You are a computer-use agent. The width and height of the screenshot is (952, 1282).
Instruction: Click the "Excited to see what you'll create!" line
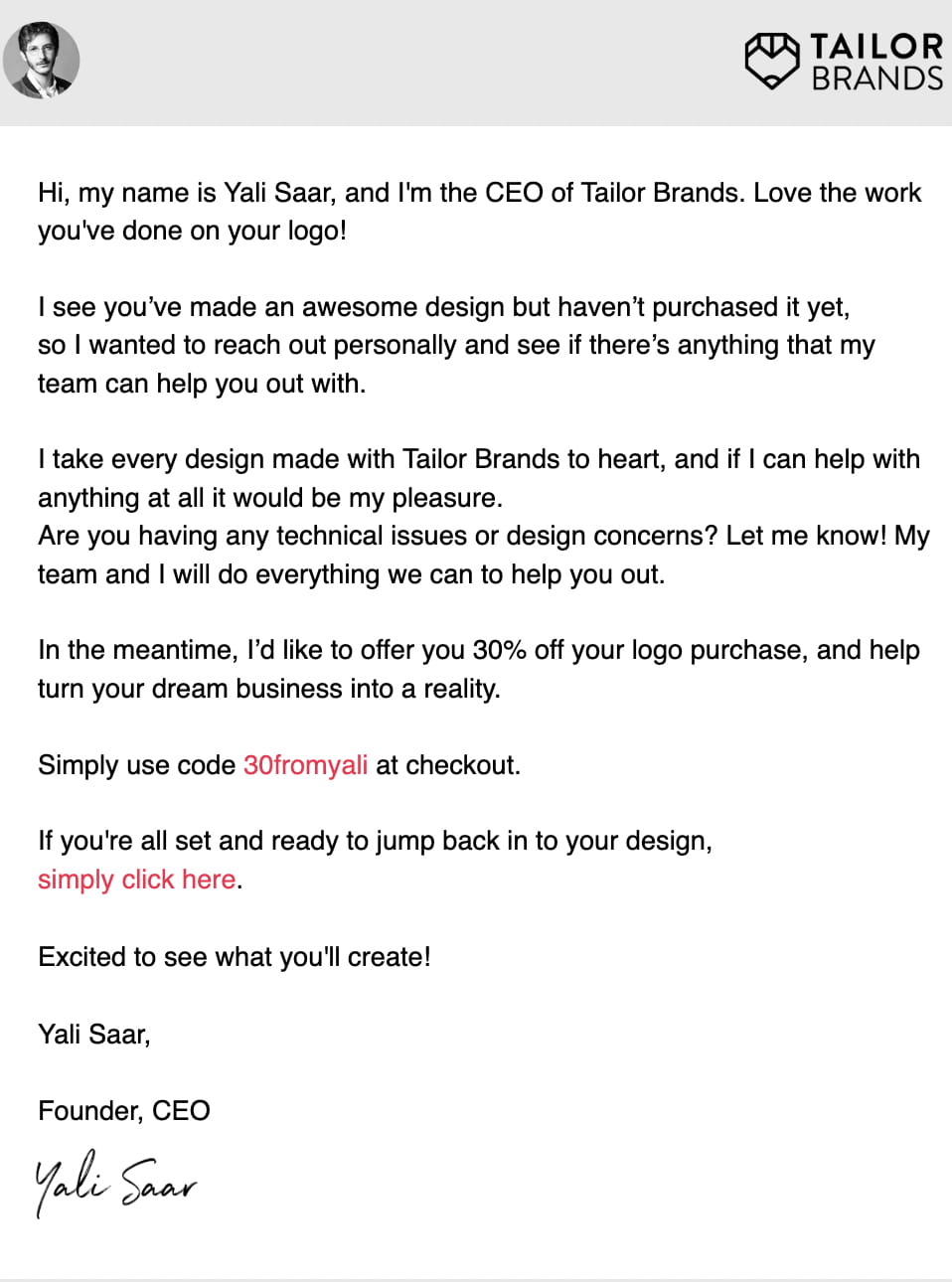[x=235, y=957]
